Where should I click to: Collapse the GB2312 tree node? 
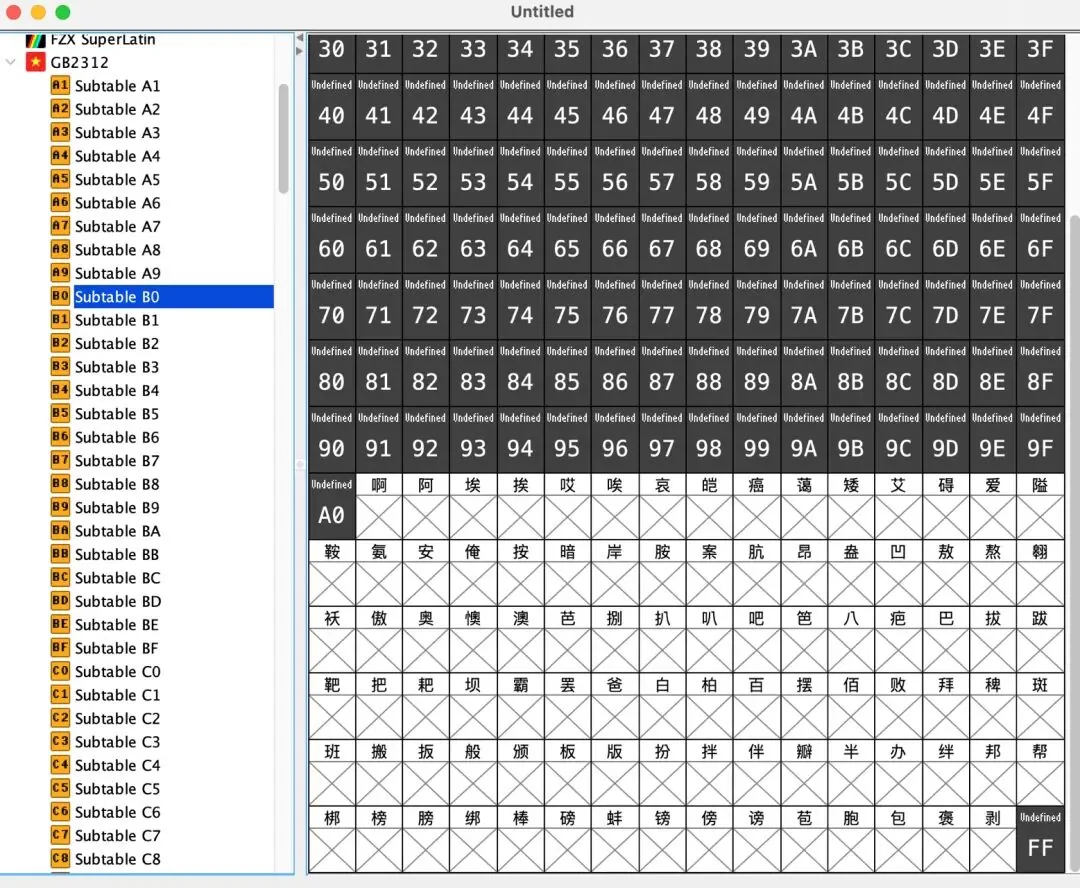click(10, 62)
